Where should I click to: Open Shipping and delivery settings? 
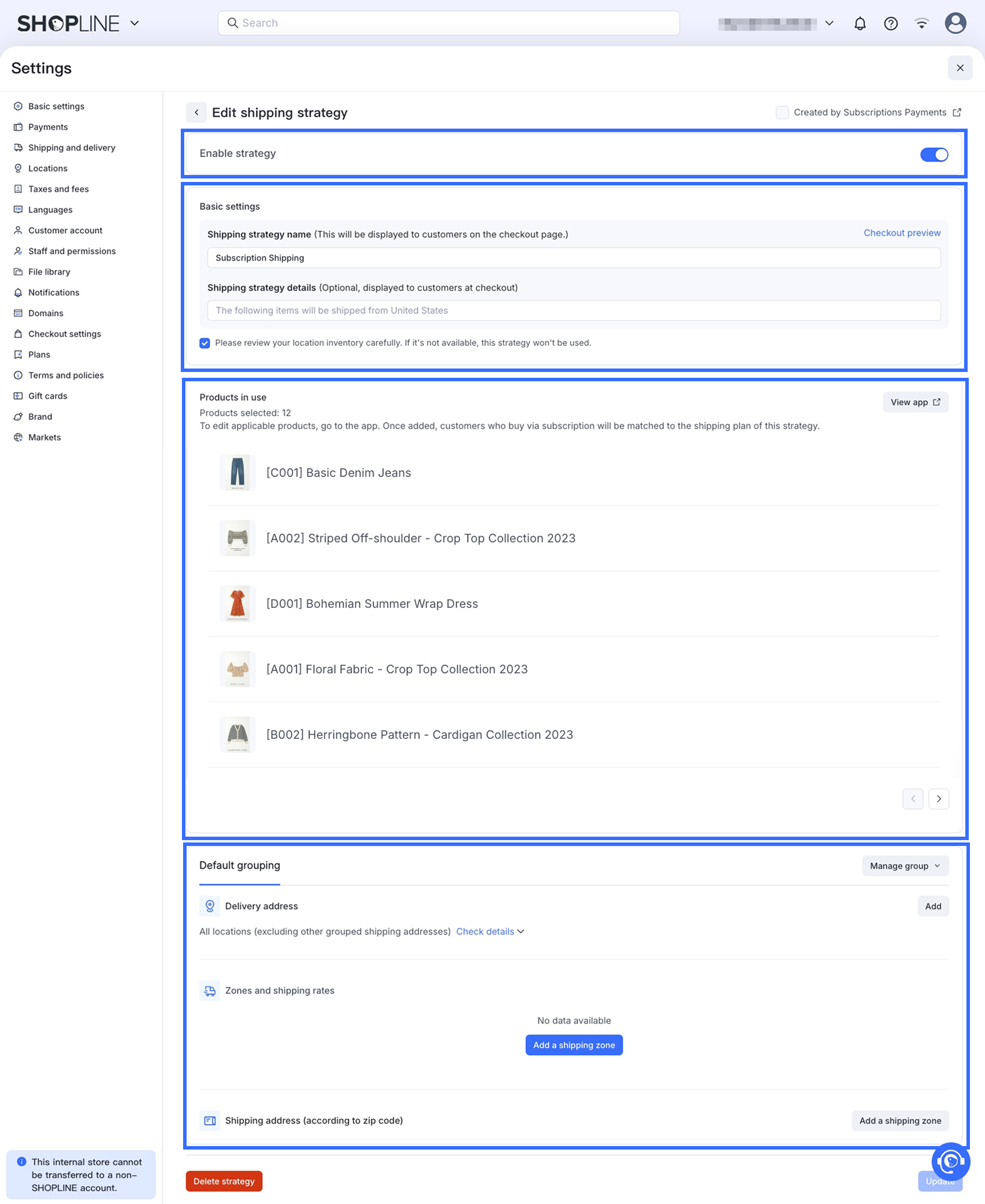click(72, 148)
